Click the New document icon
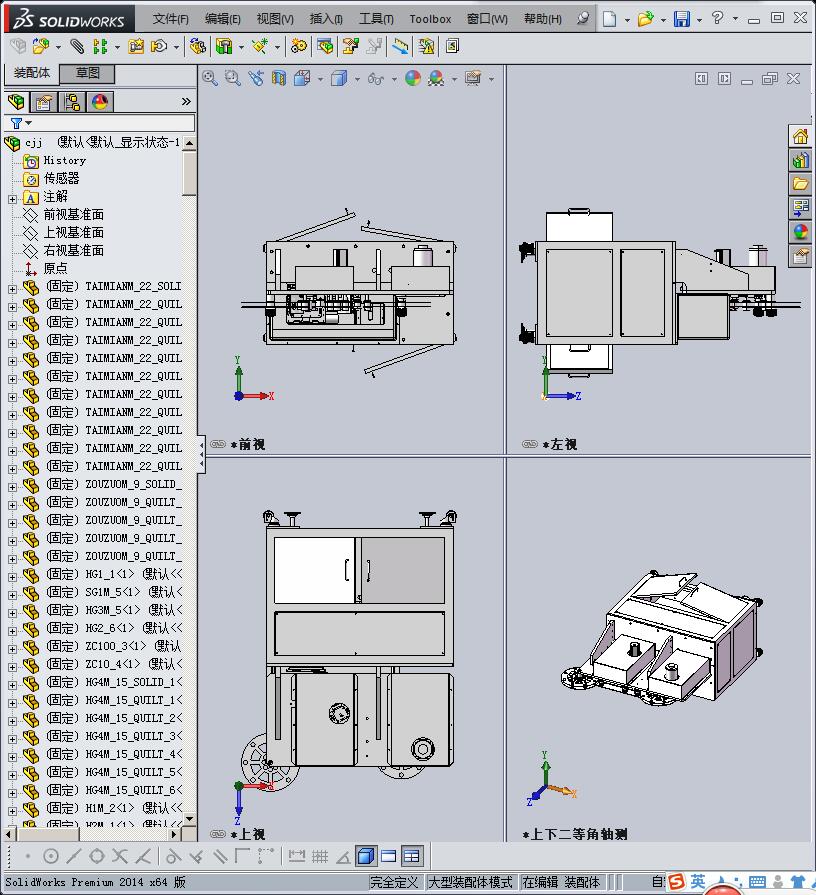Image resolution: width=816 pixels, height=895 pixels. point(609,19)
